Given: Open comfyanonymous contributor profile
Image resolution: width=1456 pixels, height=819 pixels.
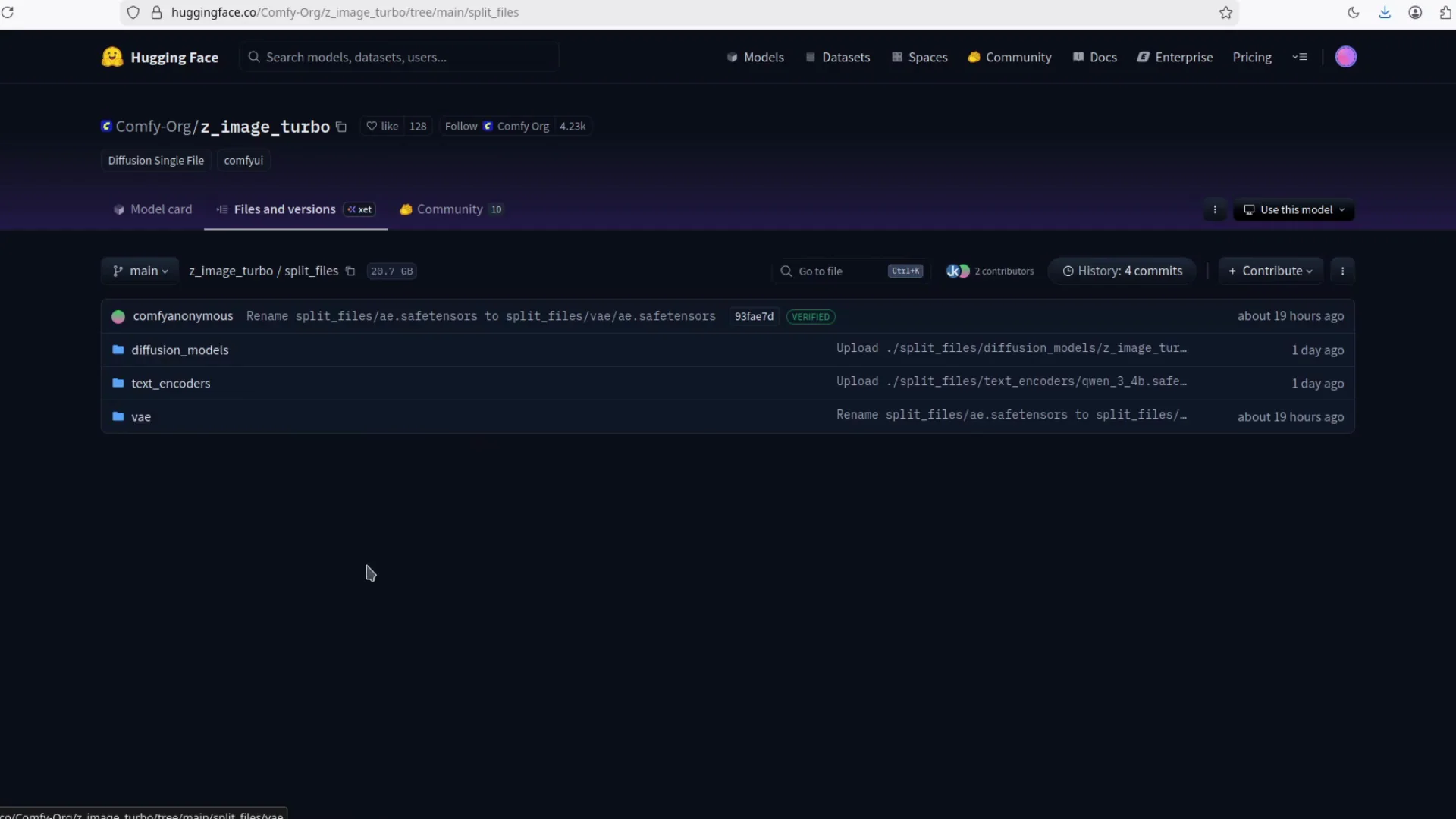Looking at the screenshot, I should coord(183,316).
